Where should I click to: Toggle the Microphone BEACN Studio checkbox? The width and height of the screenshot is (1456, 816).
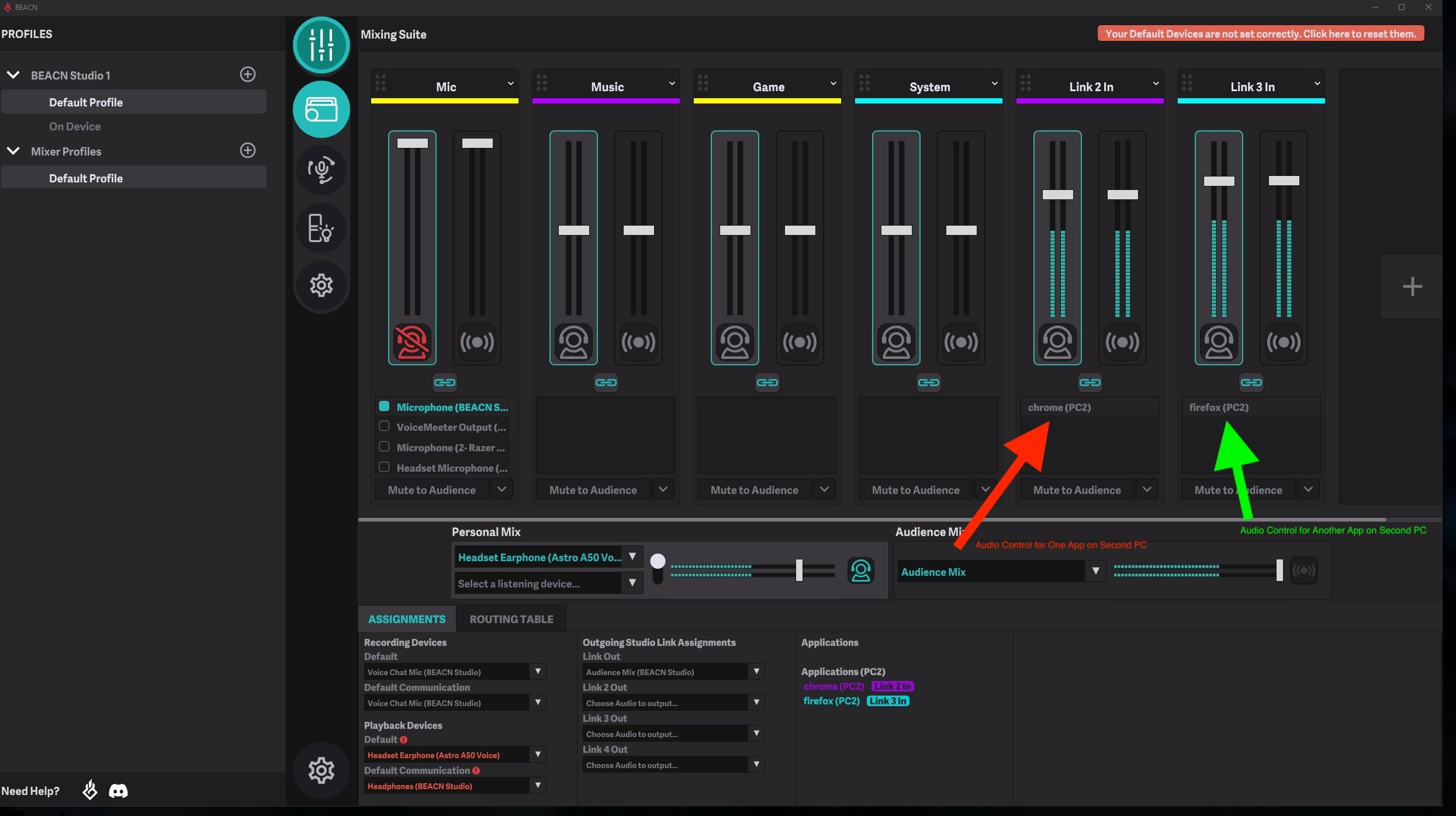tap(384, 406)
